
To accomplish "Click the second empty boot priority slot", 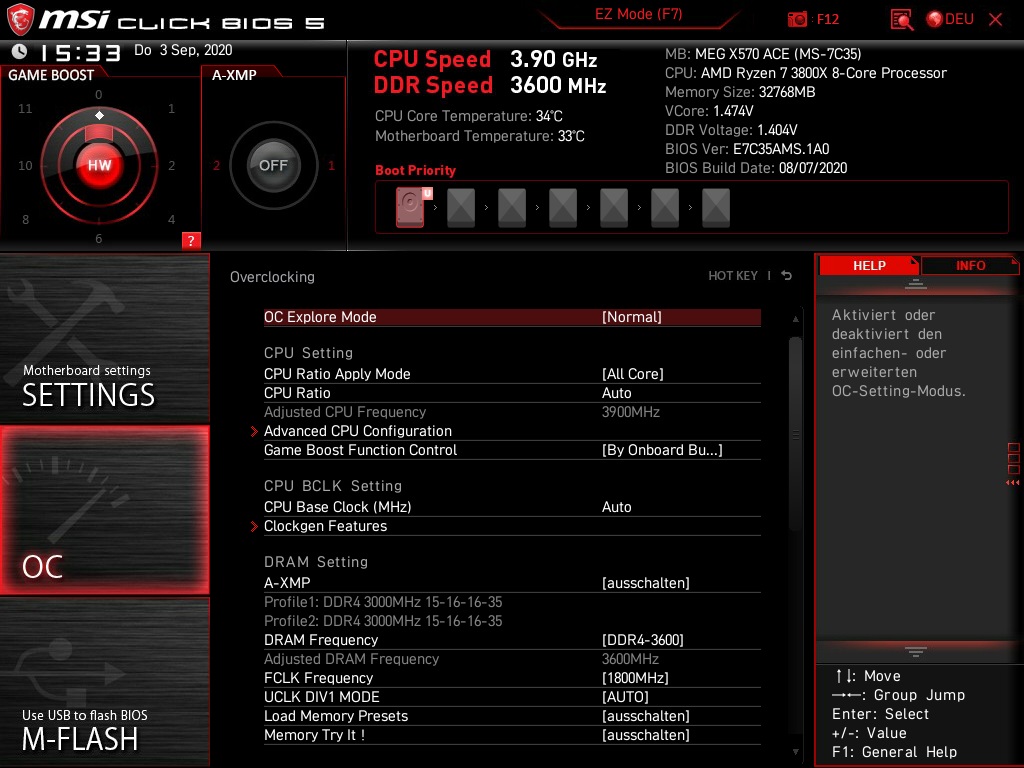I will click(512, 208).
